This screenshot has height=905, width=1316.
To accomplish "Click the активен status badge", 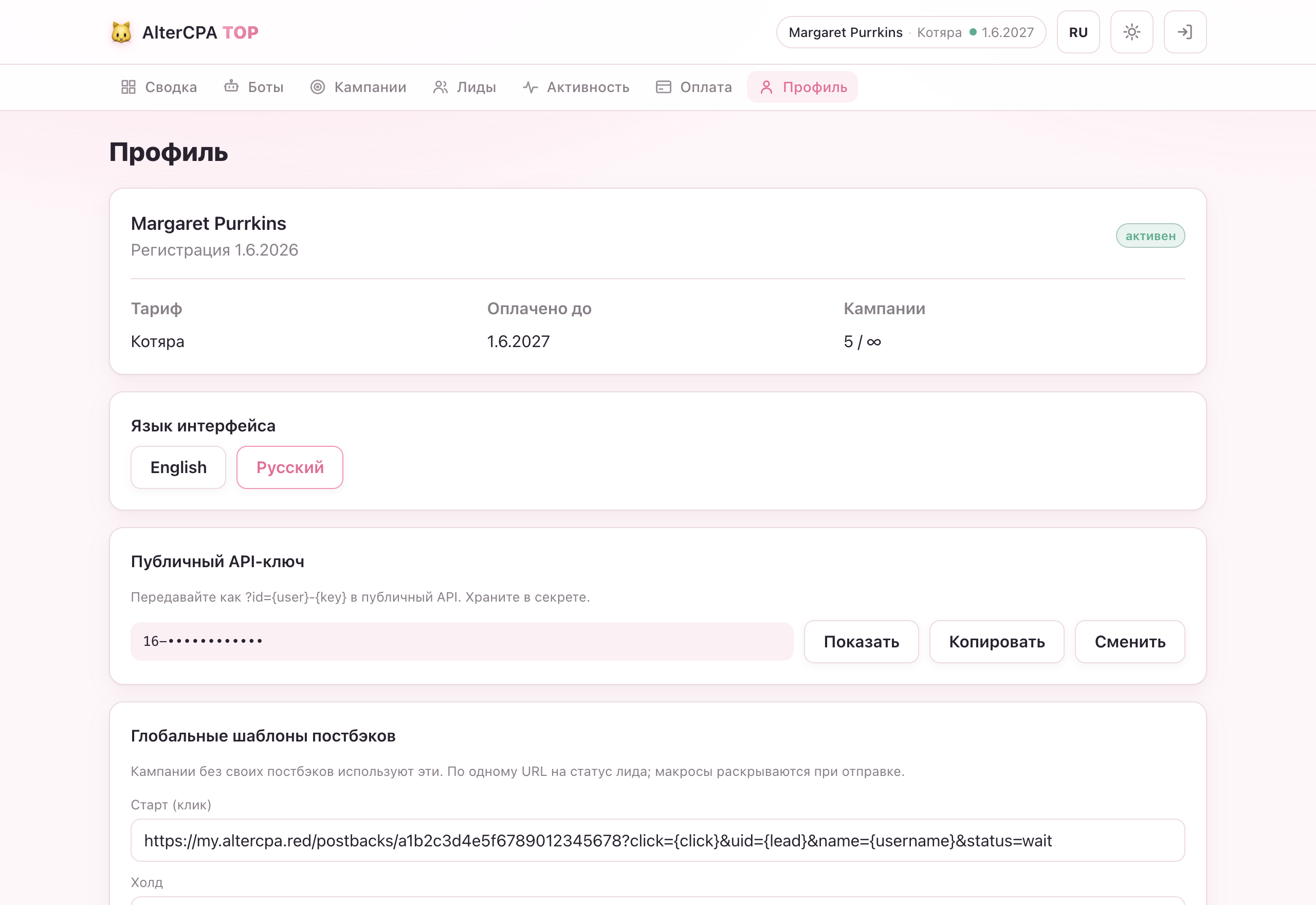I will [1150, 236].
